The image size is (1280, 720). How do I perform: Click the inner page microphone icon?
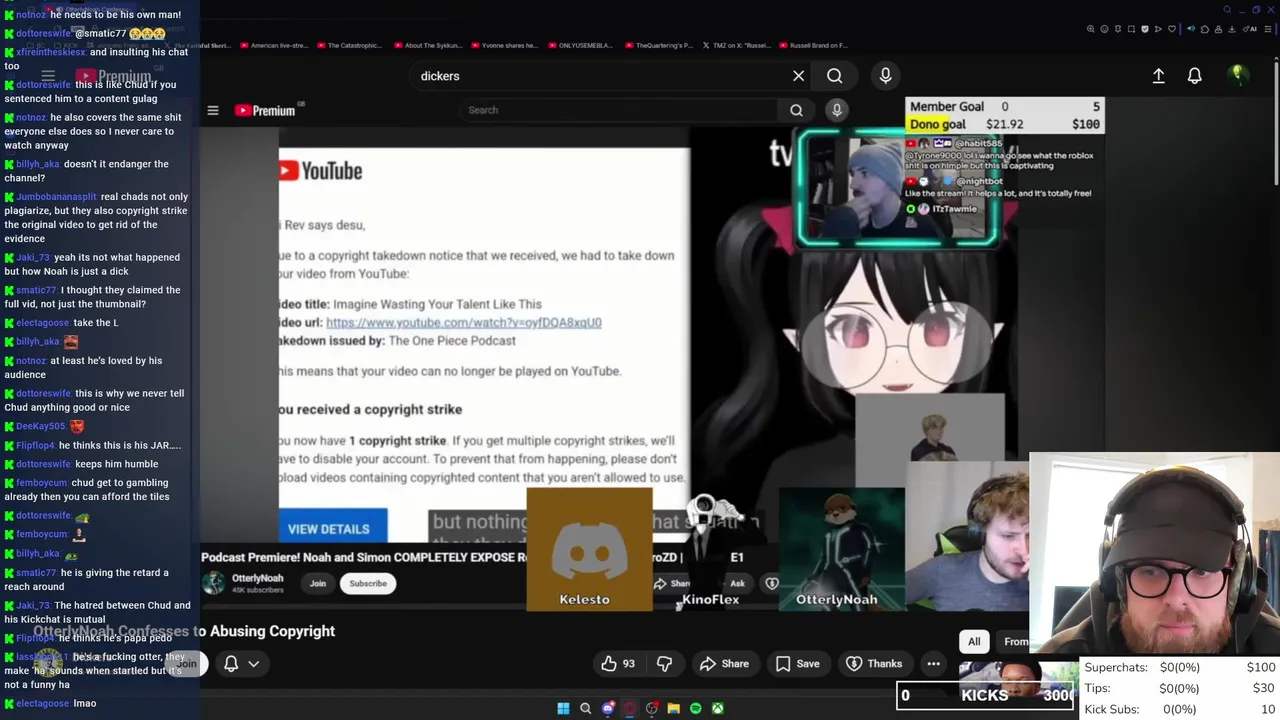point(837,110)
